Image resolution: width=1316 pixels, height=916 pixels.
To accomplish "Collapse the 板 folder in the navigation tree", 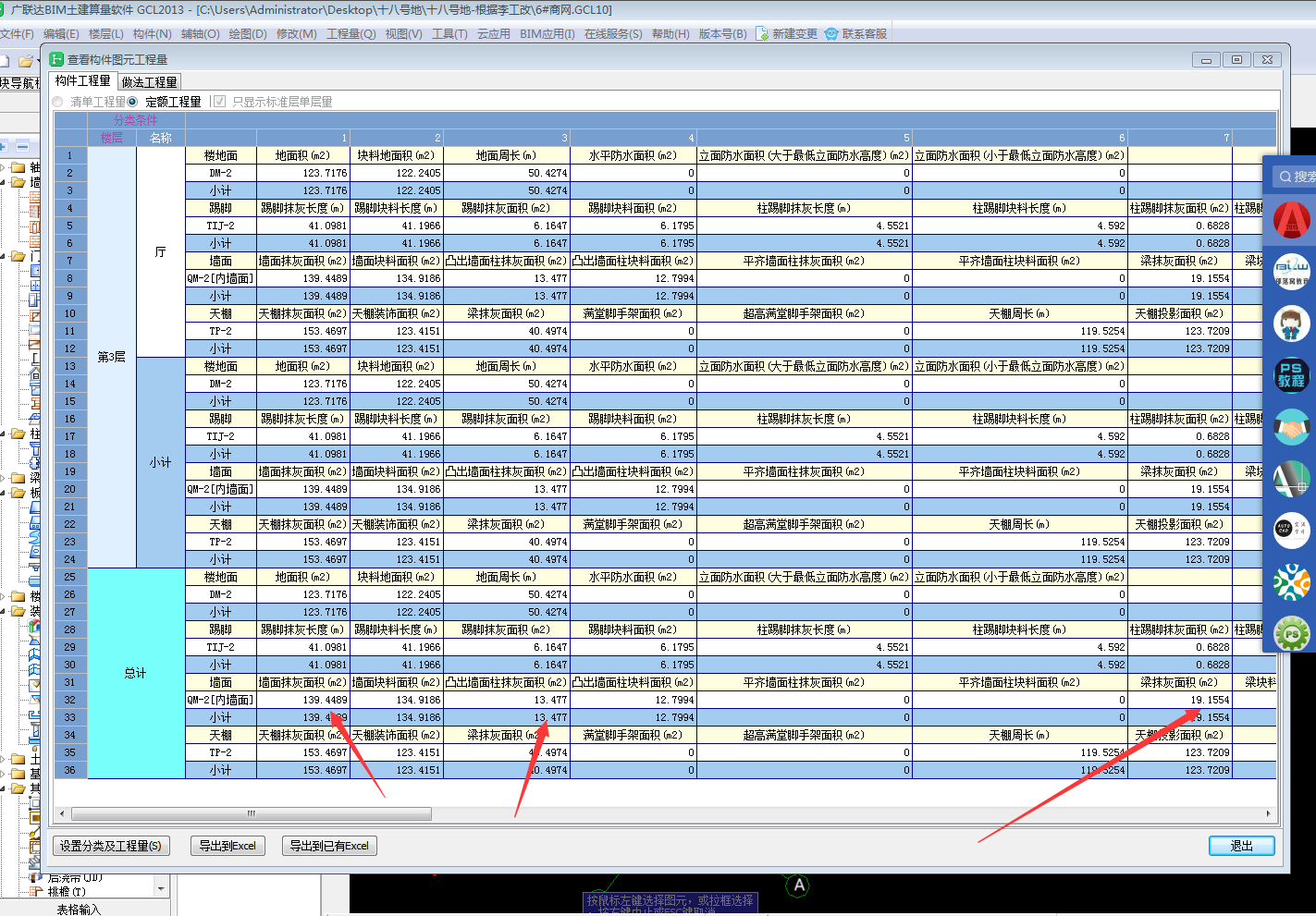I will [3, 493].
